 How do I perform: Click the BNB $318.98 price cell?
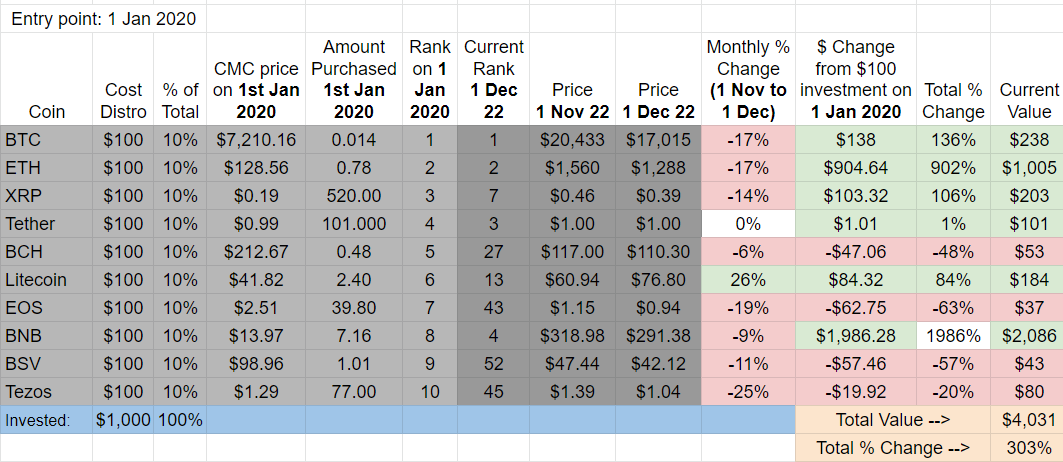(572, 335)
